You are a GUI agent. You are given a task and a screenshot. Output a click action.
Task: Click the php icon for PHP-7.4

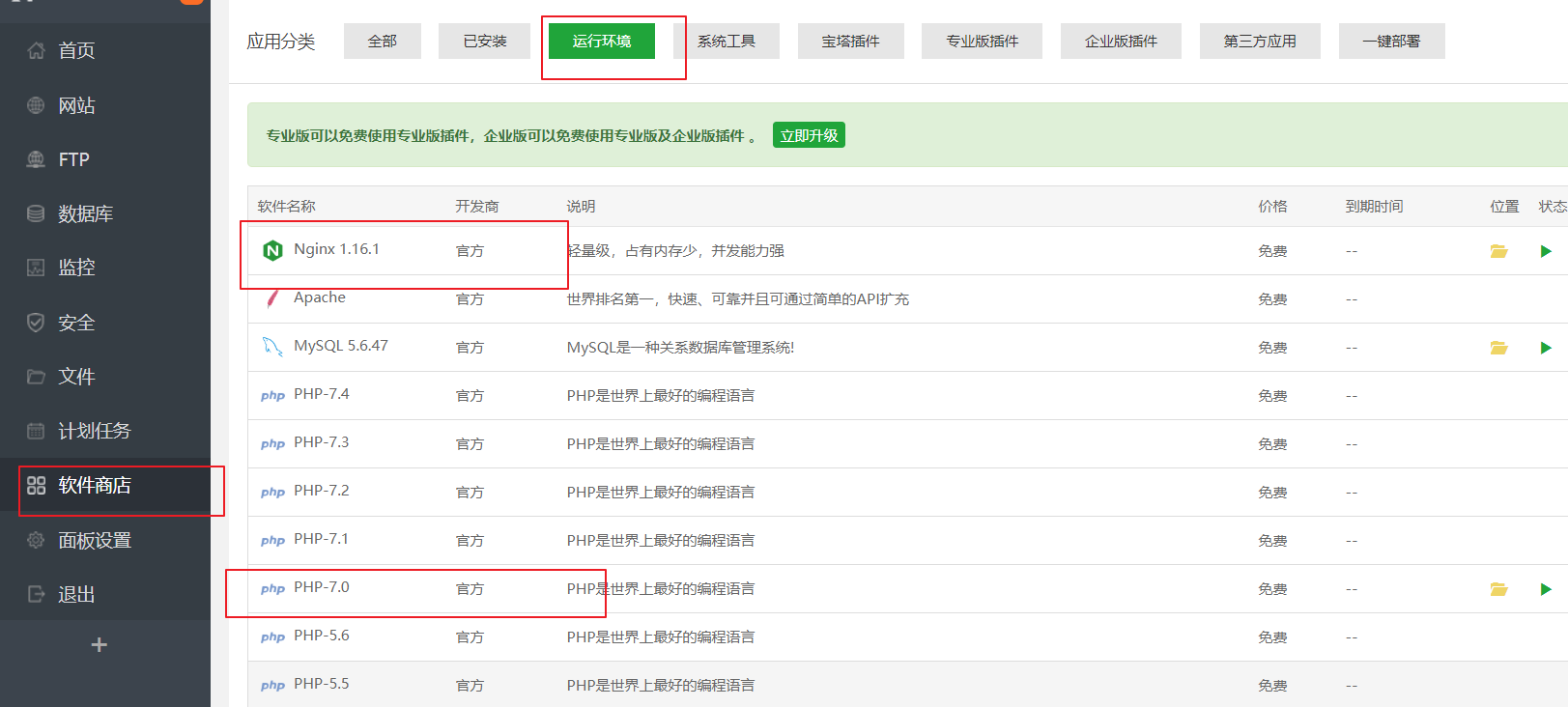(x=272, y=396)
